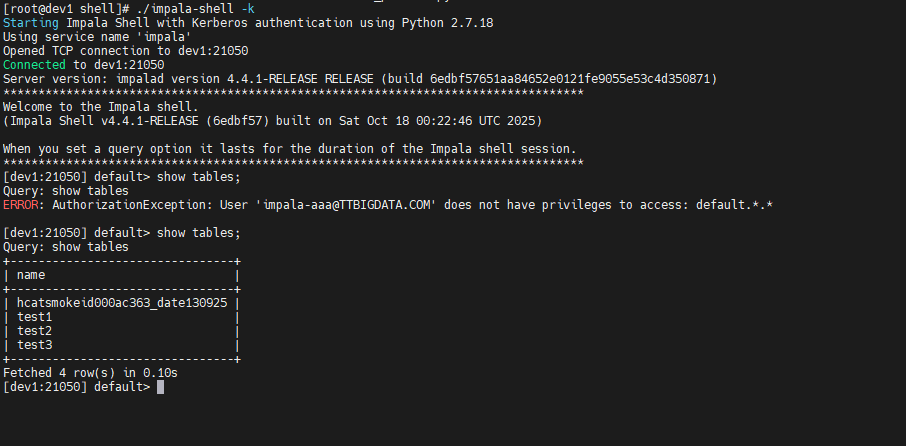Select the hcatsmokeid000ac363_date130925 table row
Screen dimensions: 906x446
[122, 303]
